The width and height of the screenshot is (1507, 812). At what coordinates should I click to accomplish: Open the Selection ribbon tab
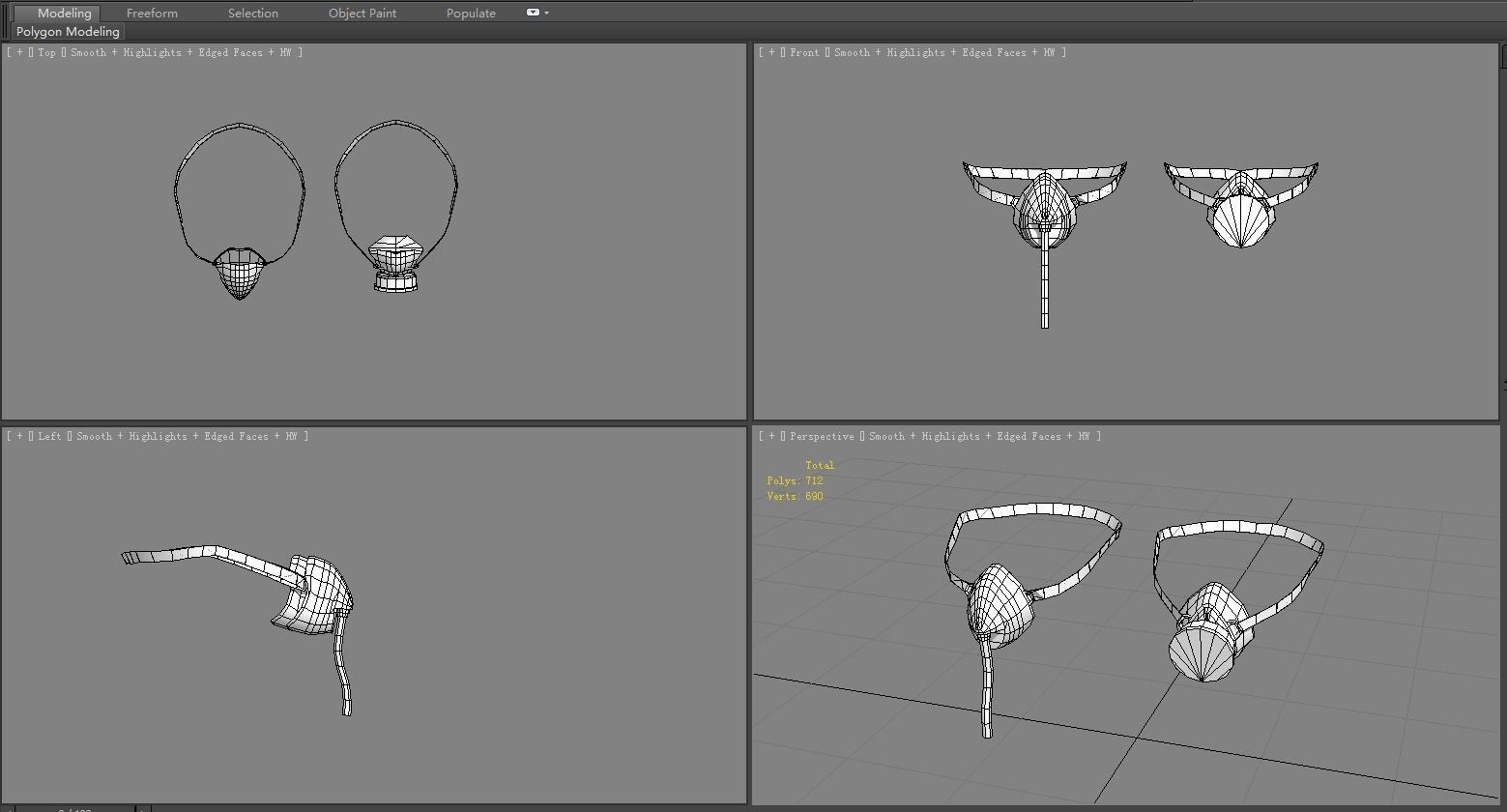(x=253, y=13)
